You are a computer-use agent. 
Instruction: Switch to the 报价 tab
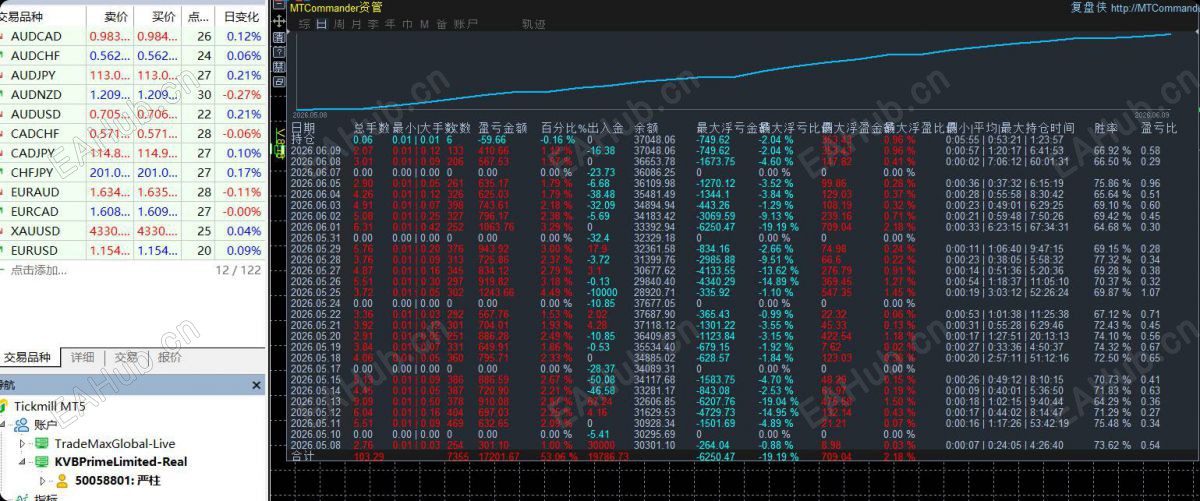[x=170, y=357]
